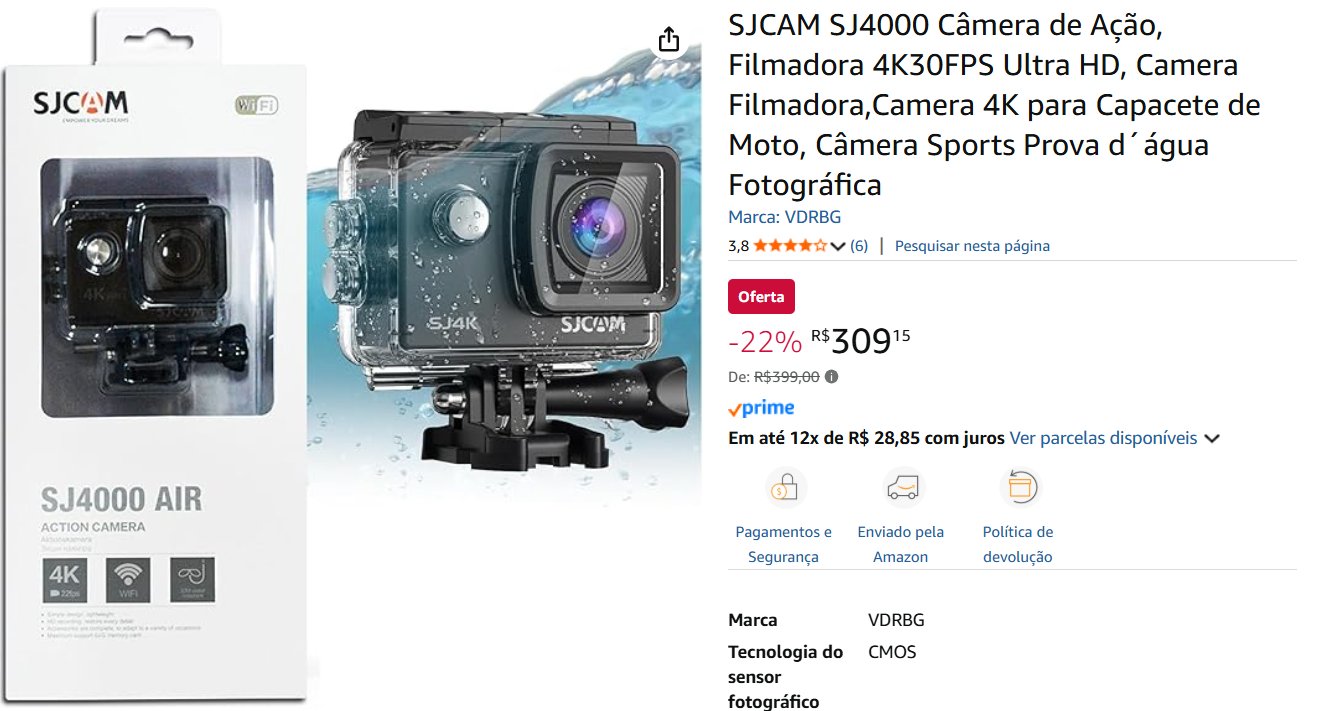Click Pagamentos e Segurança text link

pyautogui.click(x=784, y=545)
